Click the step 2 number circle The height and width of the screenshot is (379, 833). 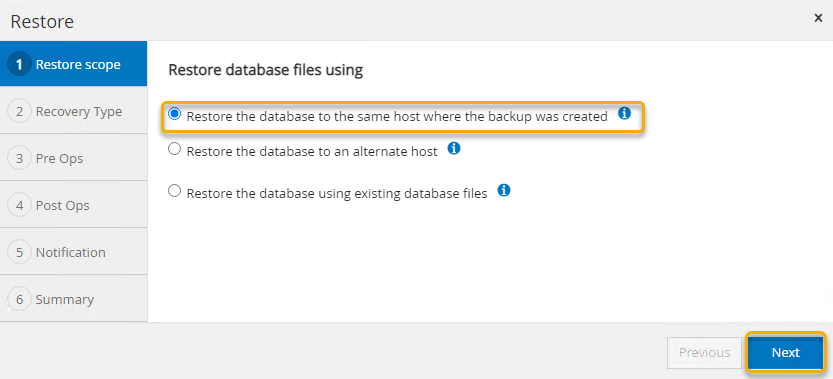pos(20,112)
